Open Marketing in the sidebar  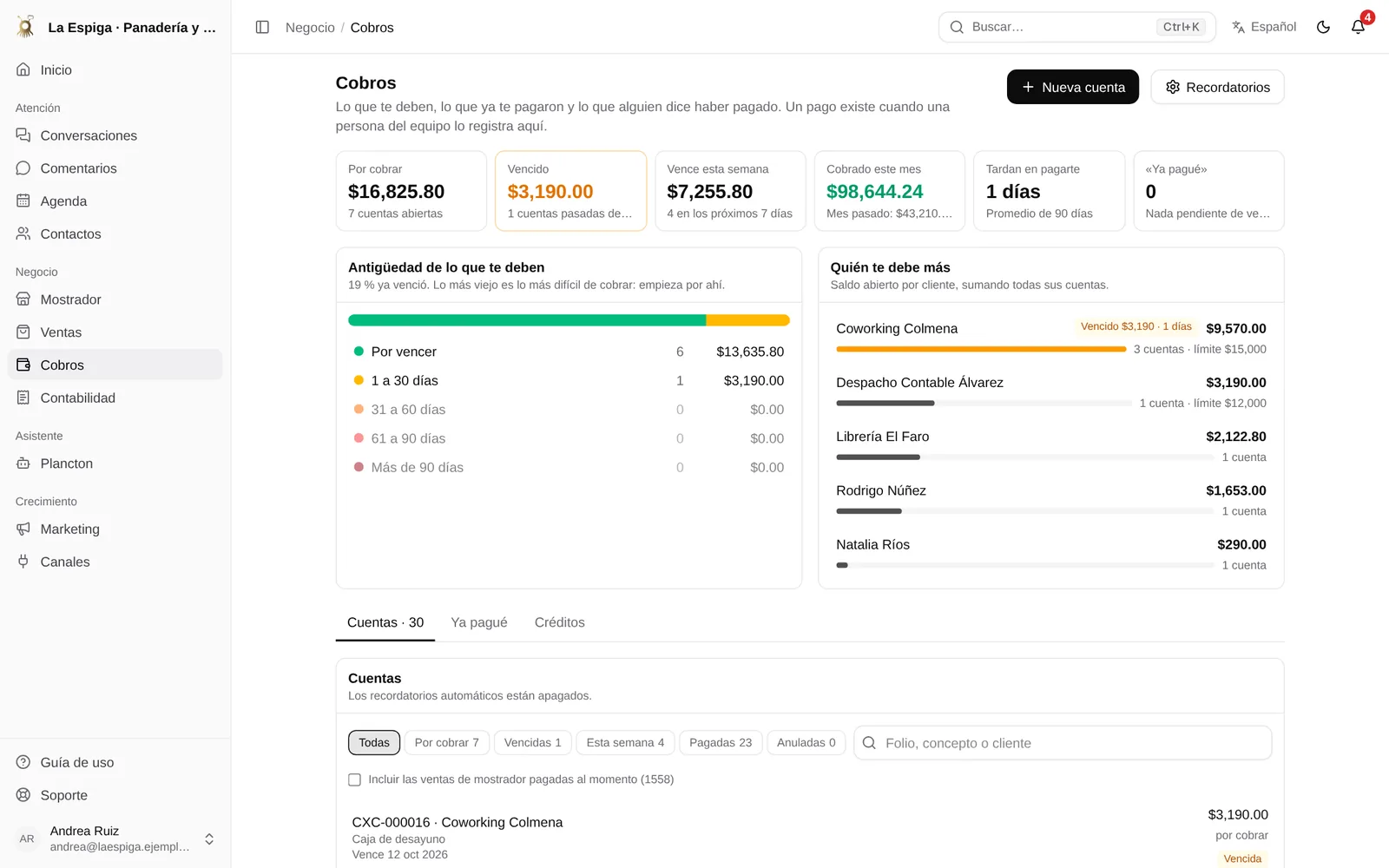click(x=115, y=529)
